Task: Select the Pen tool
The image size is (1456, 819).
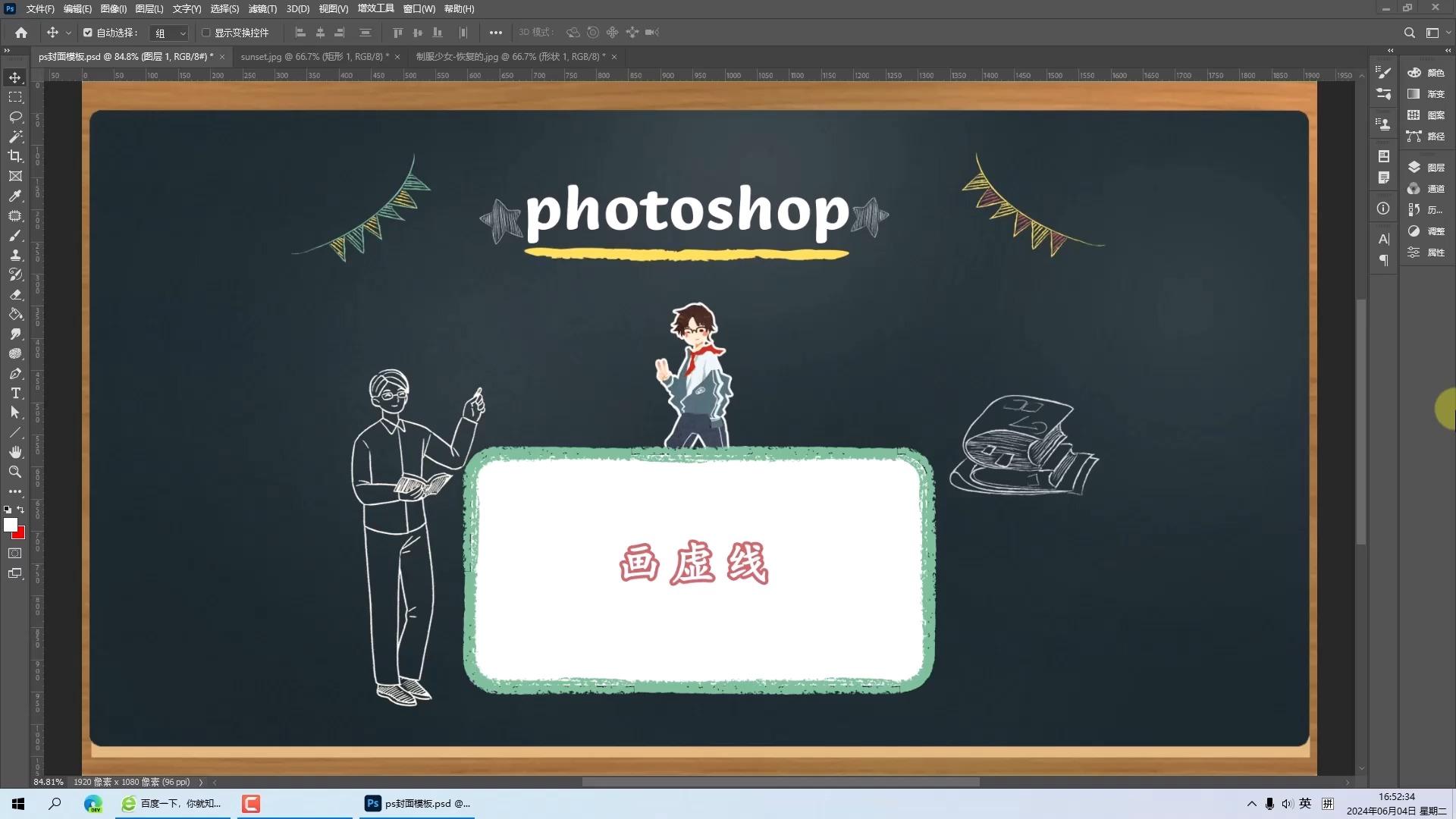Action: coord(15,373)
